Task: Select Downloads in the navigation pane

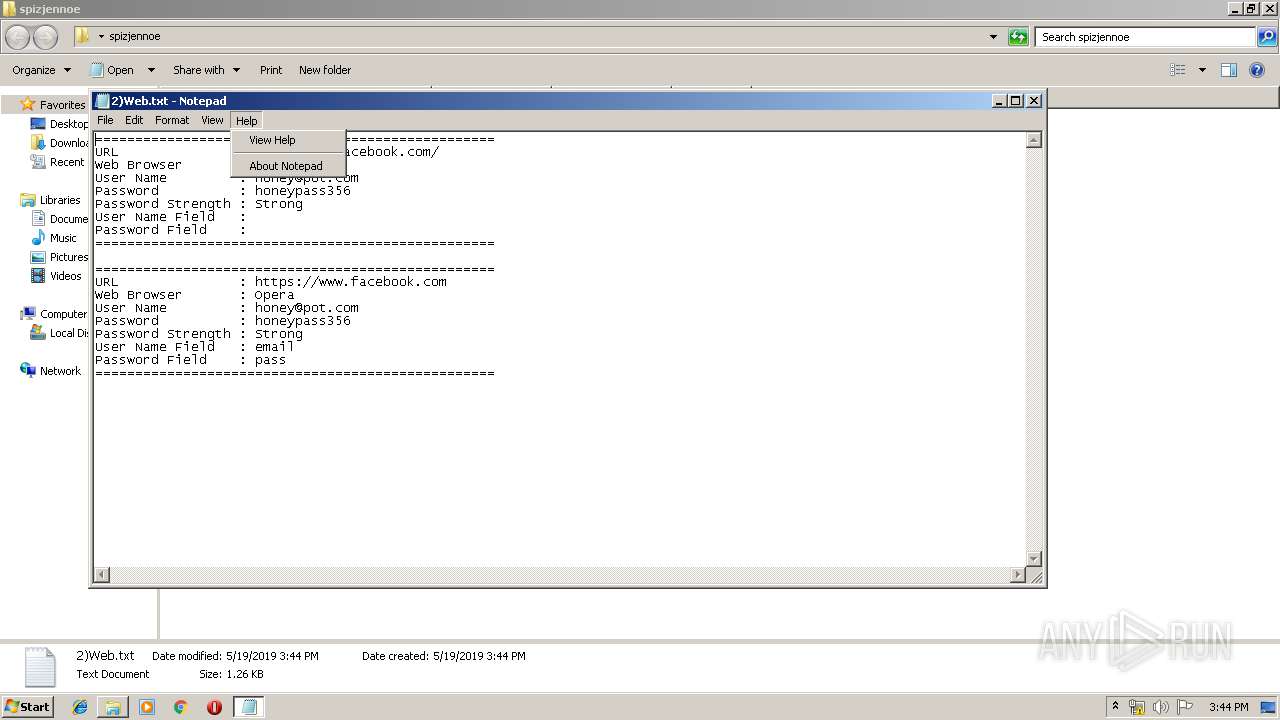Action: 59,143
